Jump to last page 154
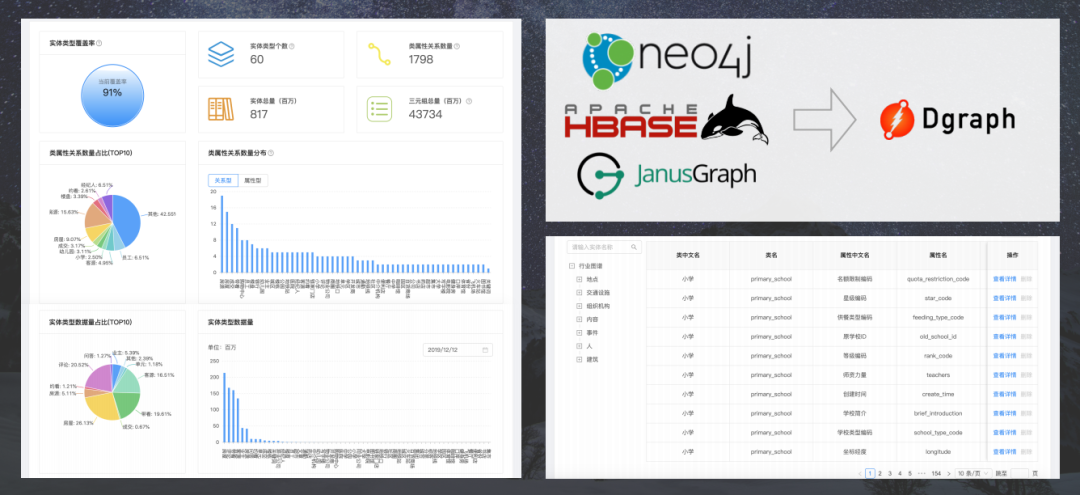Viewport: 1080px width, 495px height. pyautogui.click(x=936, y=473)
